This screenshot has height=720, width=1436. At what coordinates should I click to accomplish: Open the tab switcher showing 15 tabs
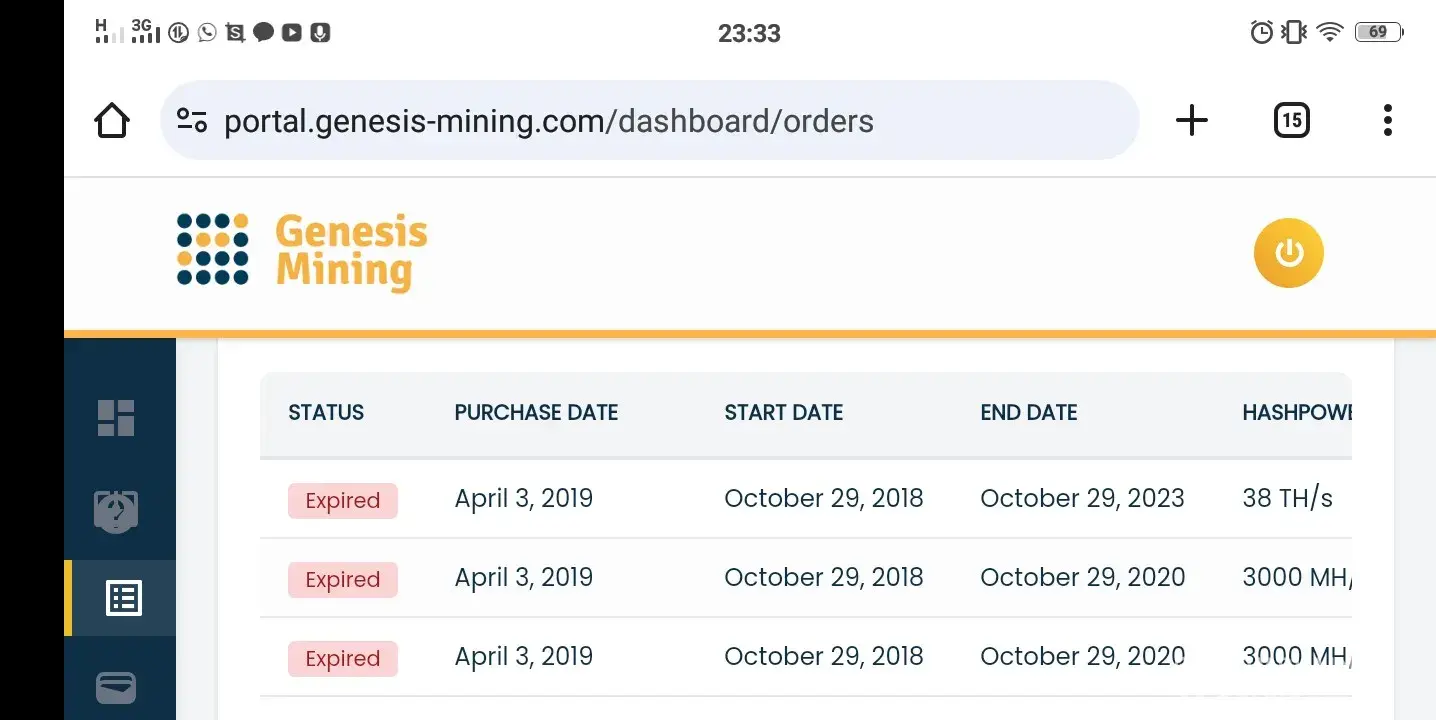pyautogui.click(x=1291, y=121)
